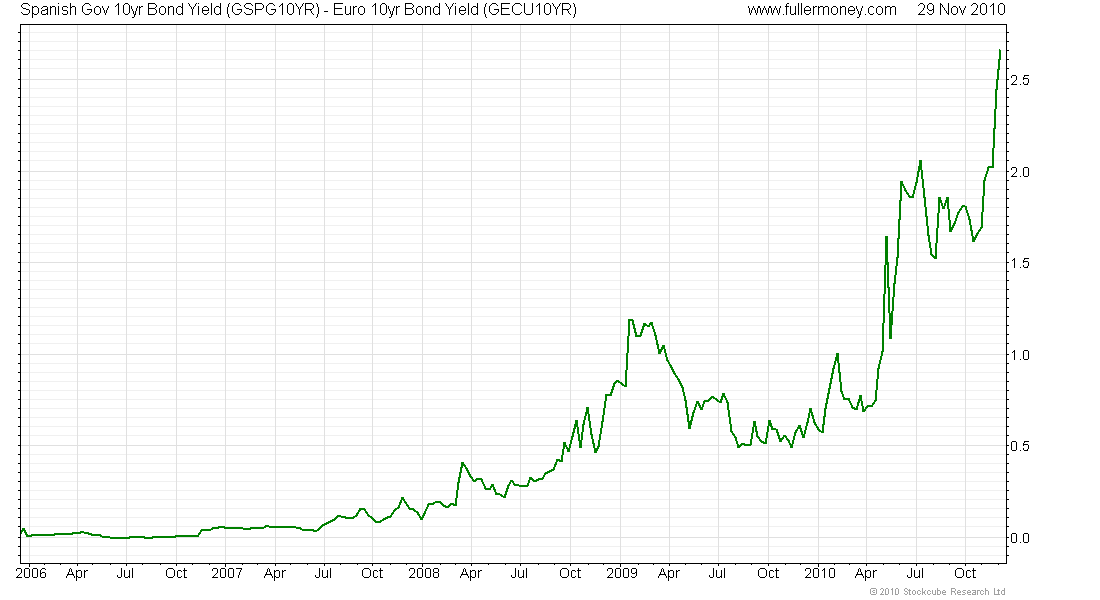
Task: Click the 'Euro 10yr Bond Yield (GECU10YR)' title part
Action: pos(455,10)
